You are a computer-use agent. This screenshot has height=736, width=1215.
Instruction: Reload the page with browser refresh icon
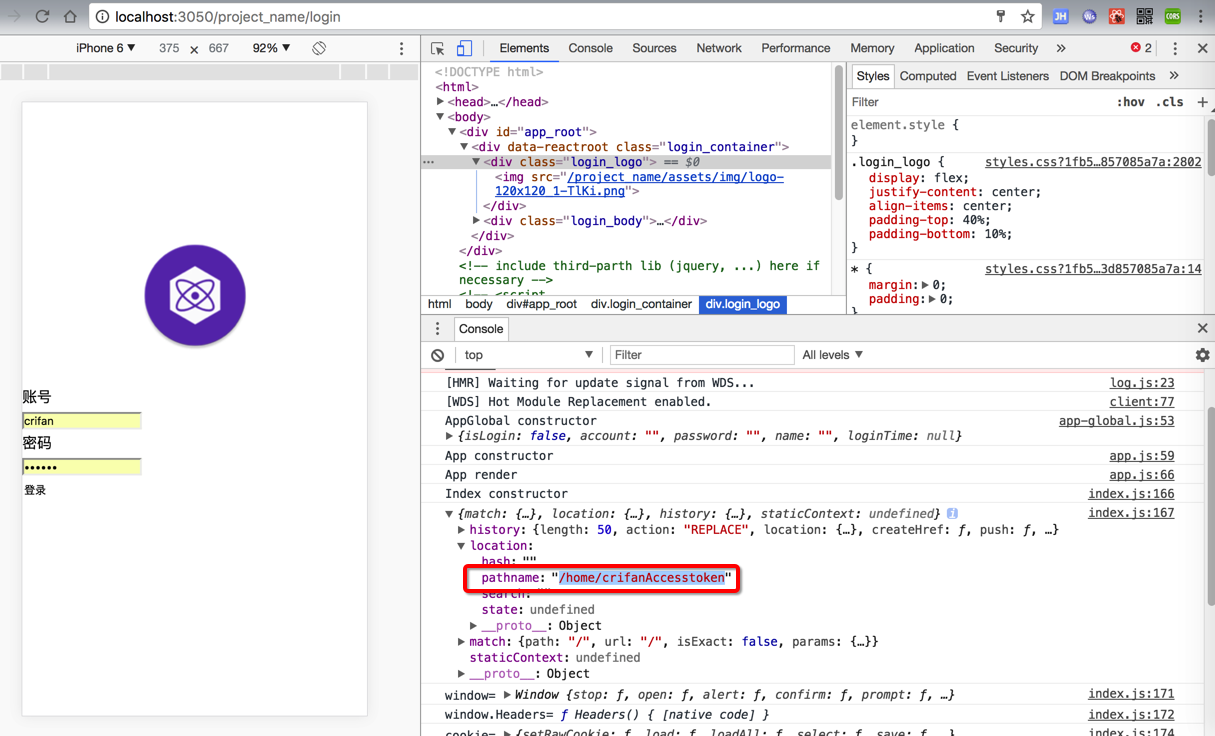tap(42, 16)
